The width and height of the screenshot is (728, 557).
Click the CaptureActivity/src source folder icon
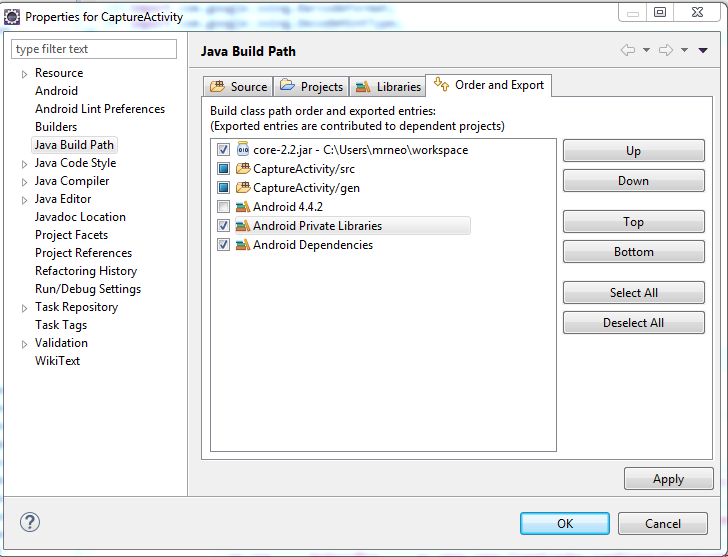pyautogui.click(x=243, y=168)
